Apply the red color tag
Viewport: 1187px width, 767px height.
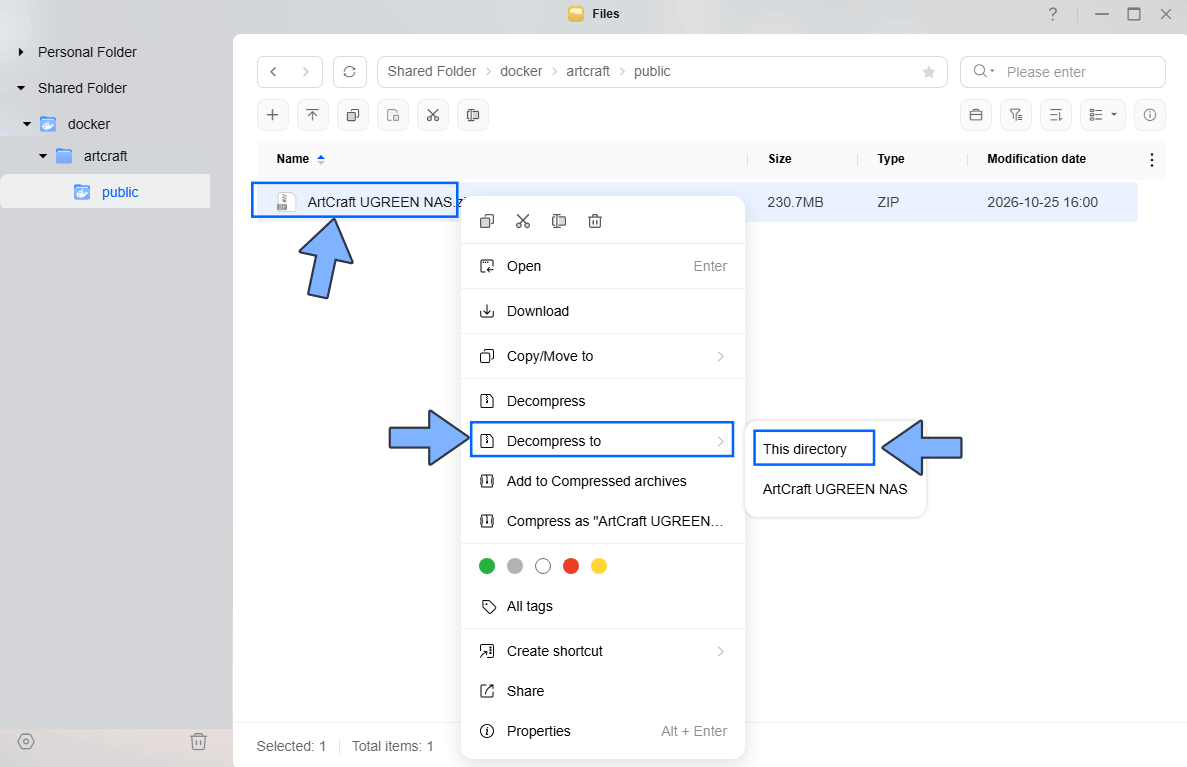click(572, 566)
